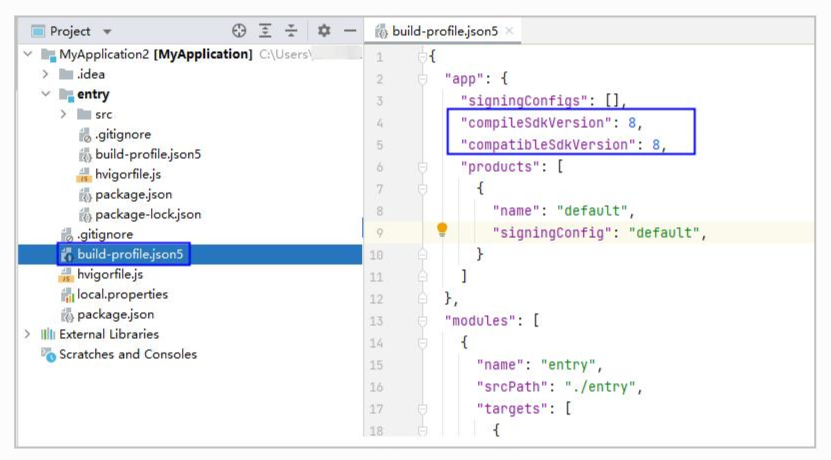Open package.json inside the entry module

click(x=134, y=194)
